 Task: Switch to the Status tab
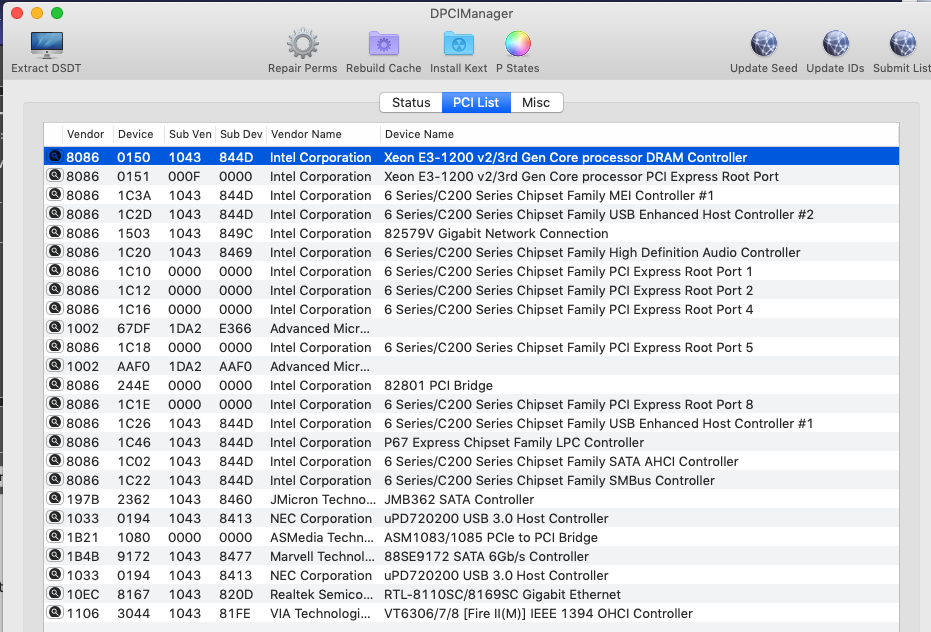pos(411,102)
